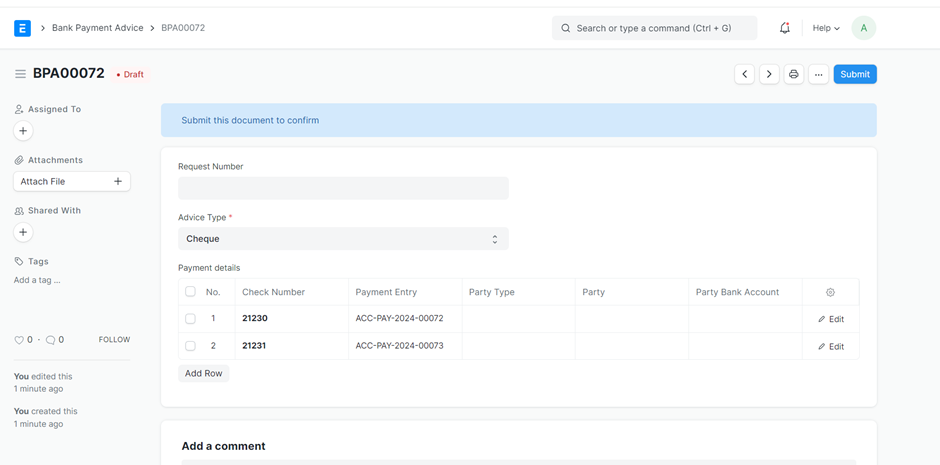Click the Add Row button
This screenshot has width=940, height=465.
(x=204, y=373)
